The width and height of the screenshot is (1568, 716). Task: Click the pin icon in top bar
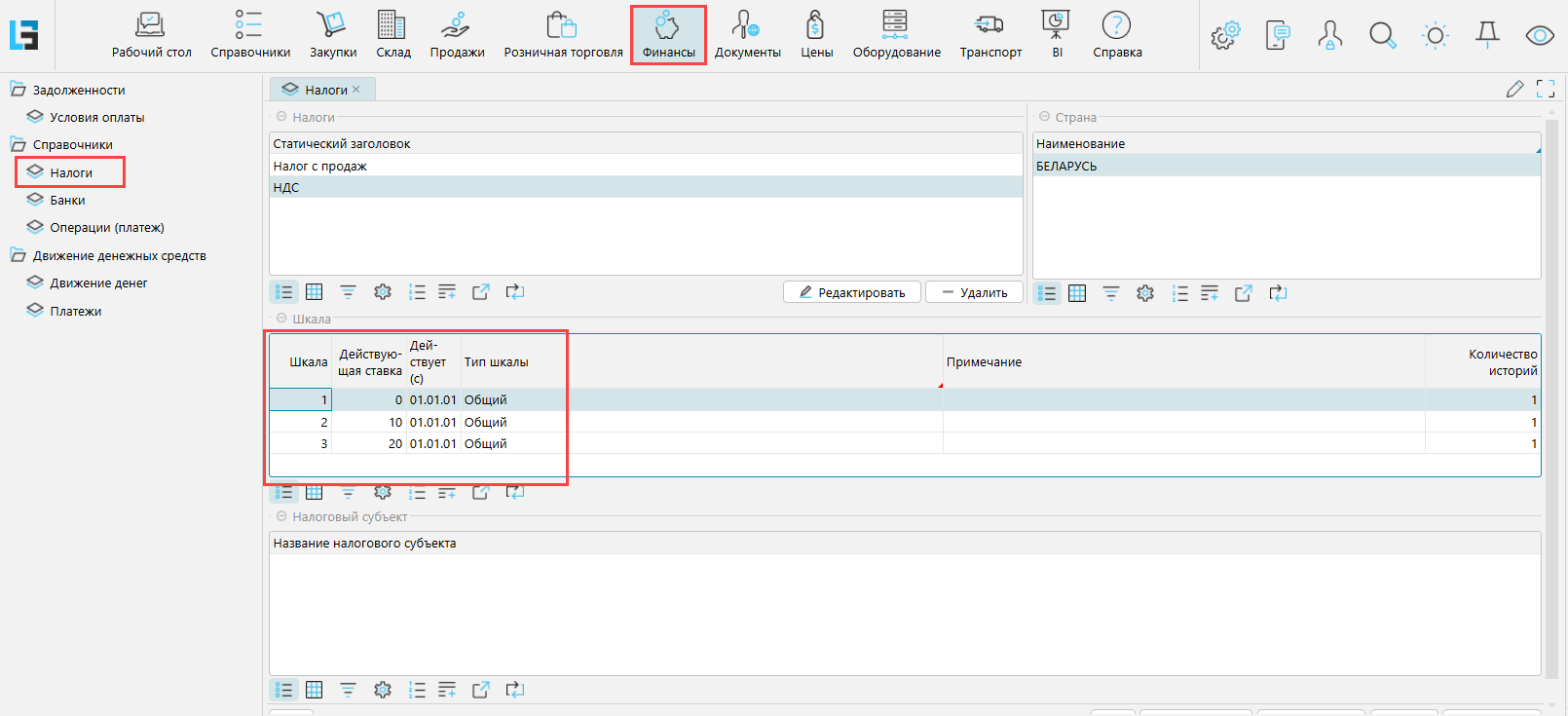[x=1487, y=36]
